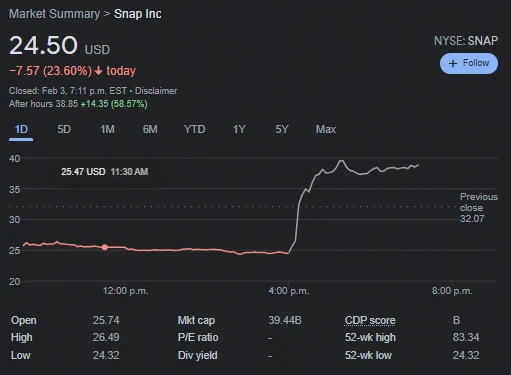The width and height of the screenshot is (511, 375).
Task: Click the NYSE: SNAP ticker label
Action: click(x=466, y=41)
